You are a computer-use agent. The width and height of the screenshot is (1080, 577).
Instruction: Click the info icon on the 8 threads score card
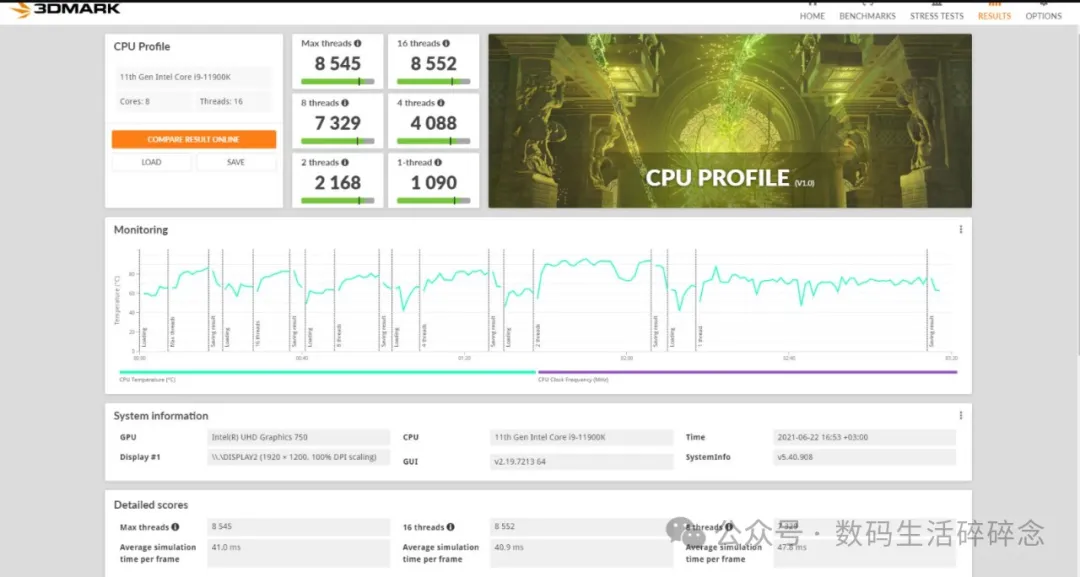tap(345, 103)
